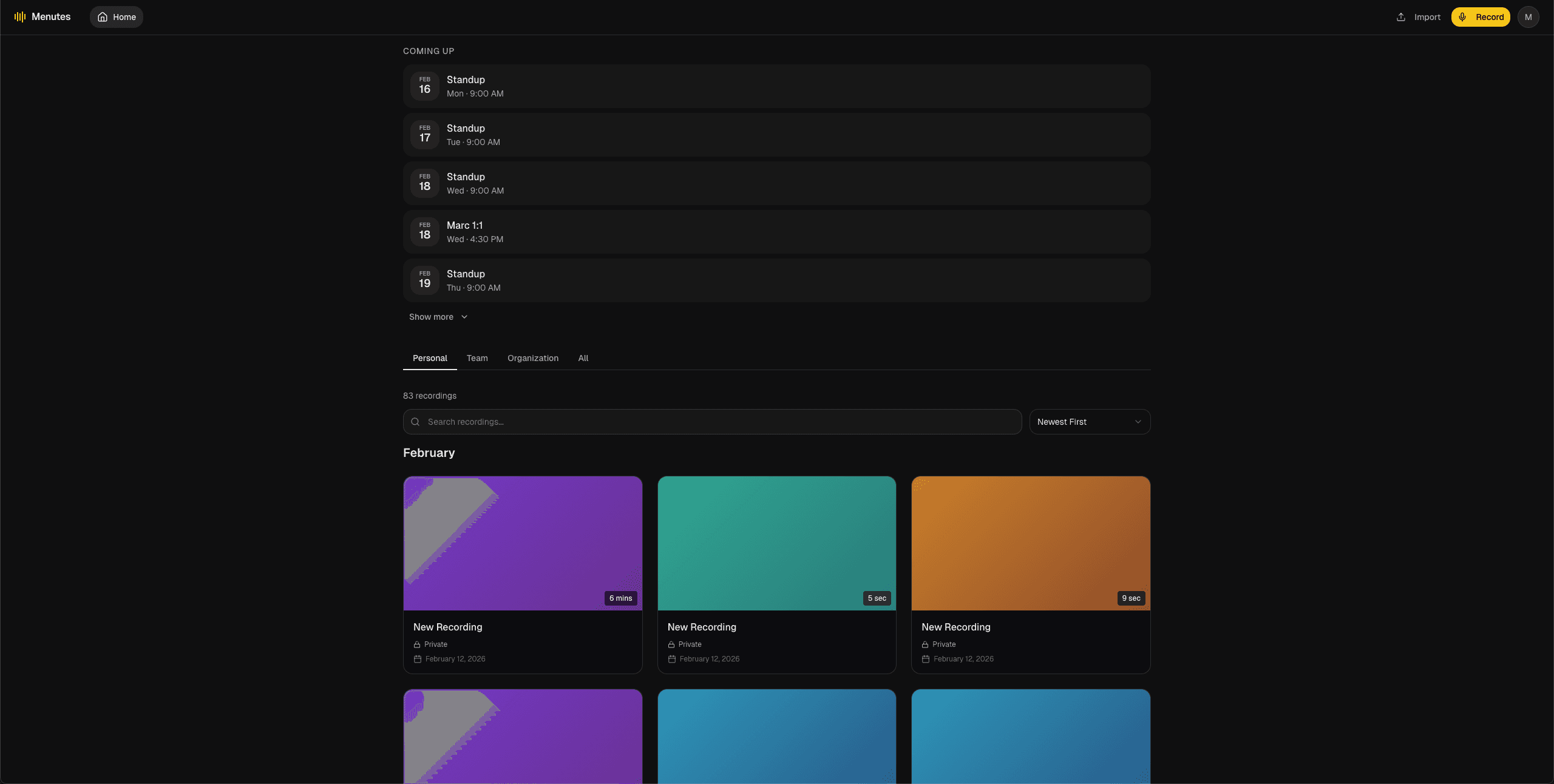Click the Import upload icon
The image size is (1554, 784).
[x=1401, y=17]
